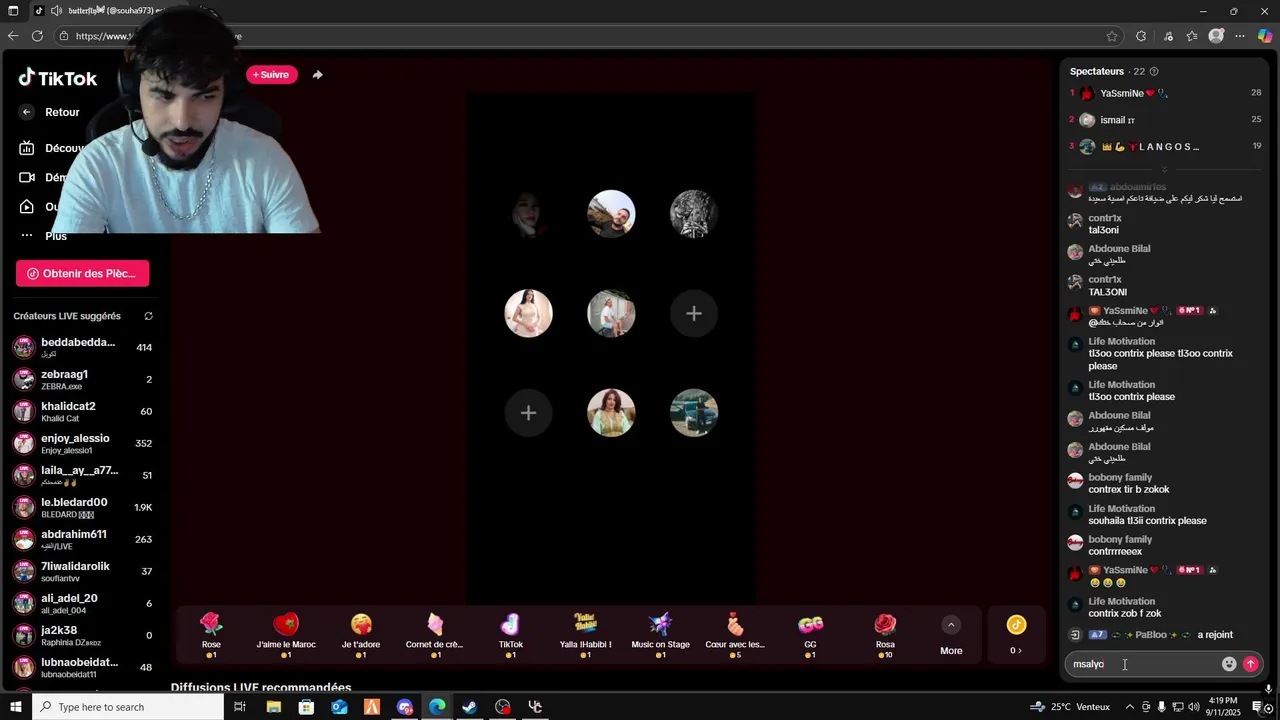Open Windows Start menu
Viewport: 1280px width, 720px height.
coord(14,707)
